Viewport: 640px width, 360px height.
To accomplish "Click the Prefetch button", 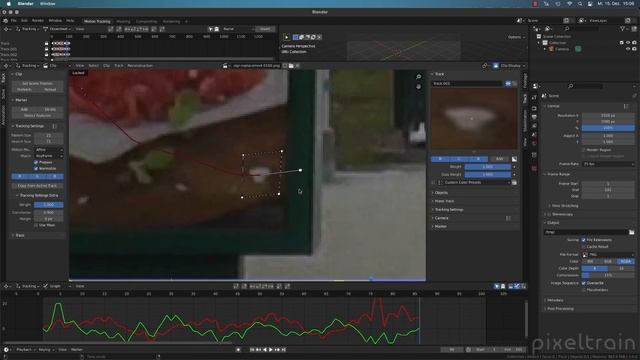I will coord(24,89).
